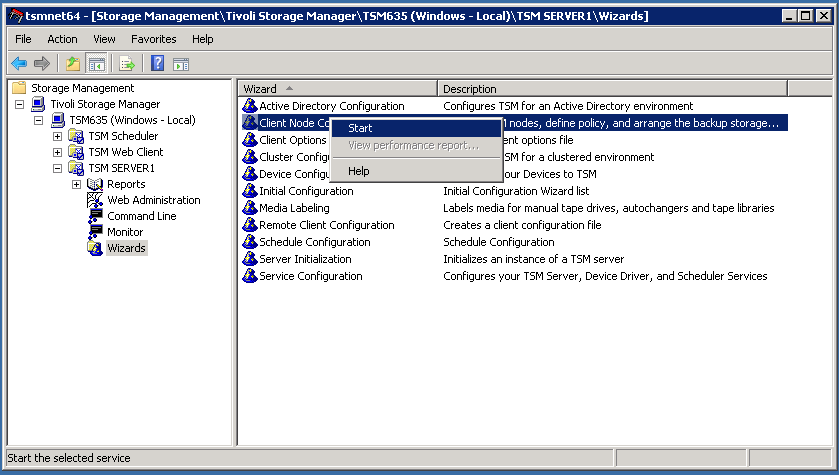Image resolution: width=839 pixels, height=475 pixels.
Task: Click the Media Labeling wizard icon
Action: tap(249, 208)
